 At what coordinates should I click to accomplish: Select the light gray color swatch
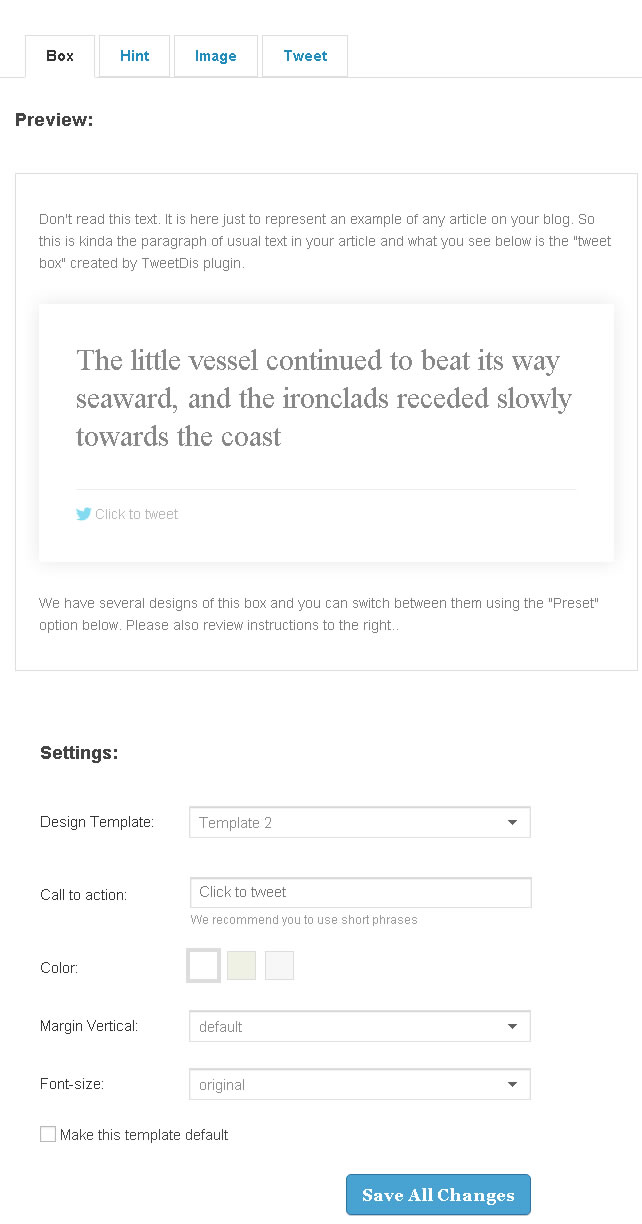[x=280, y=966]
